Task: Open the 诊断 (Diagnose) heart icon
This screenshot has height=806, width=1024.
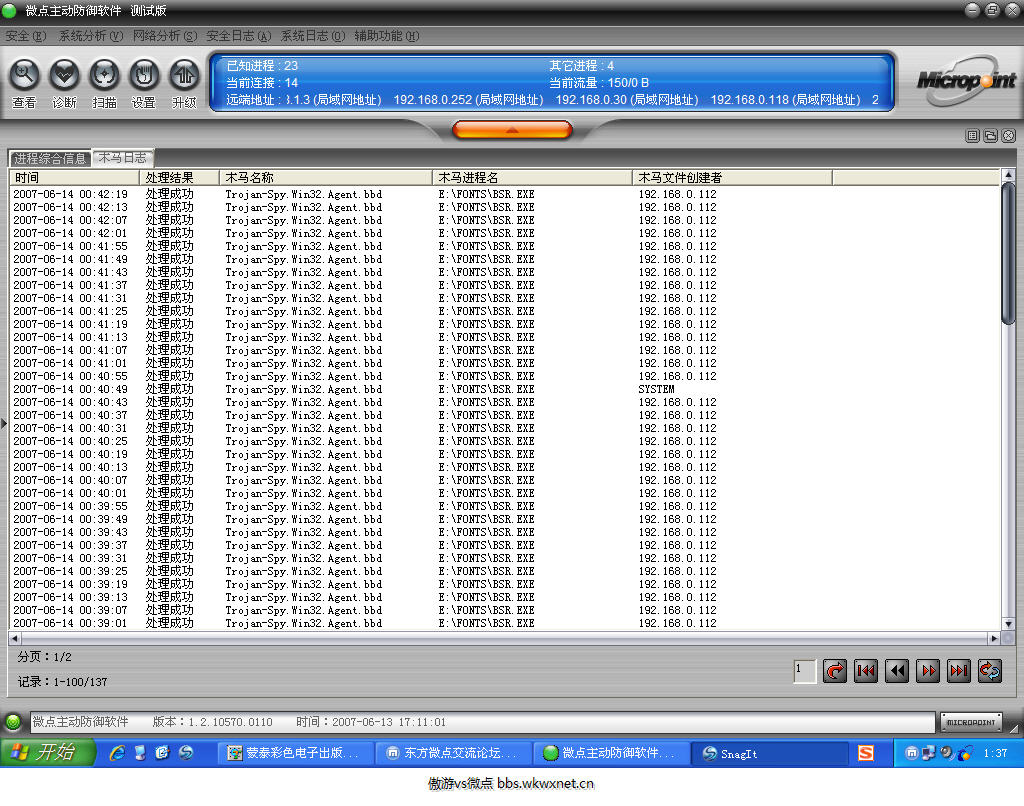Action: tap(64, 76)
